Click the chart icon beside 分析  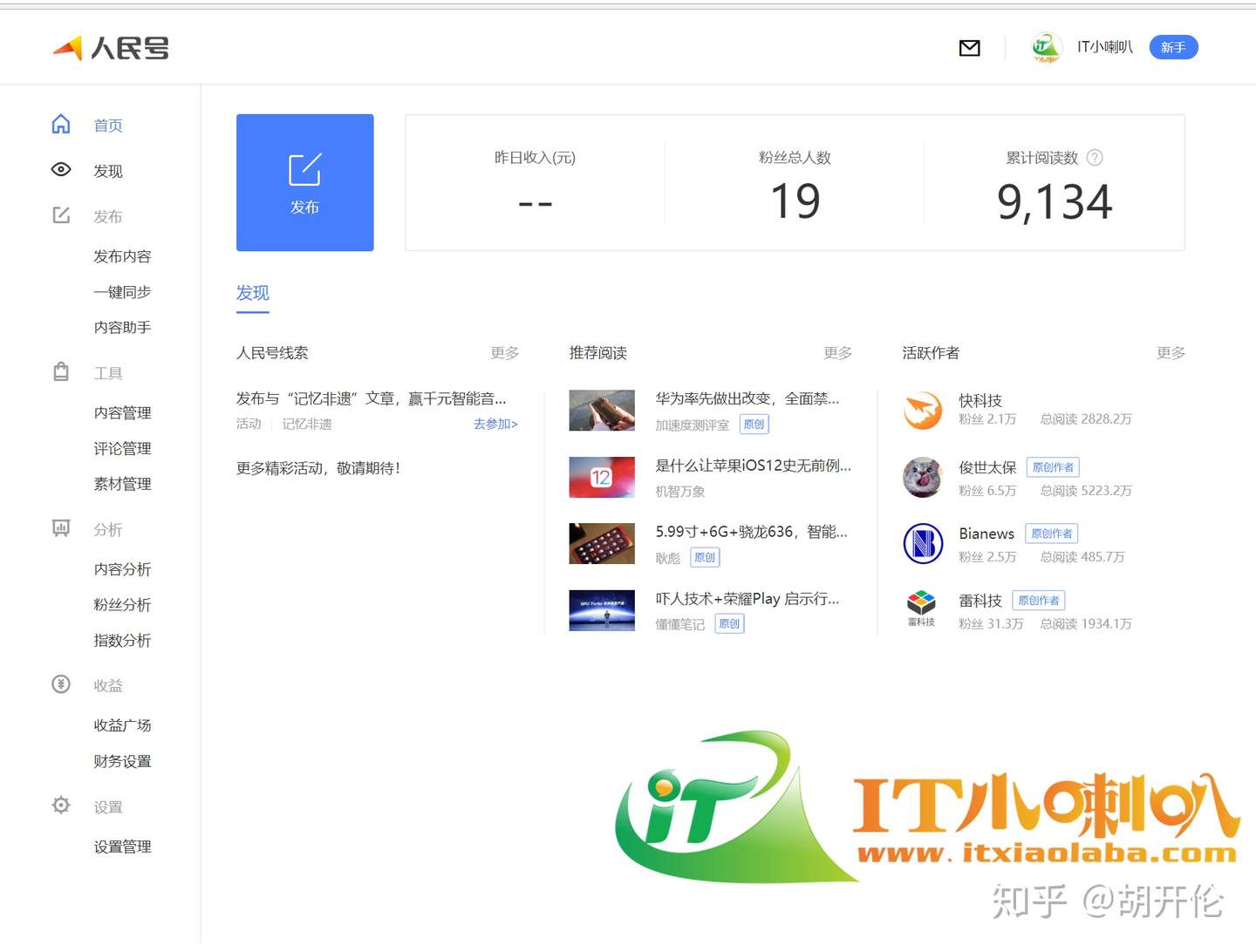tap(61, 528)
